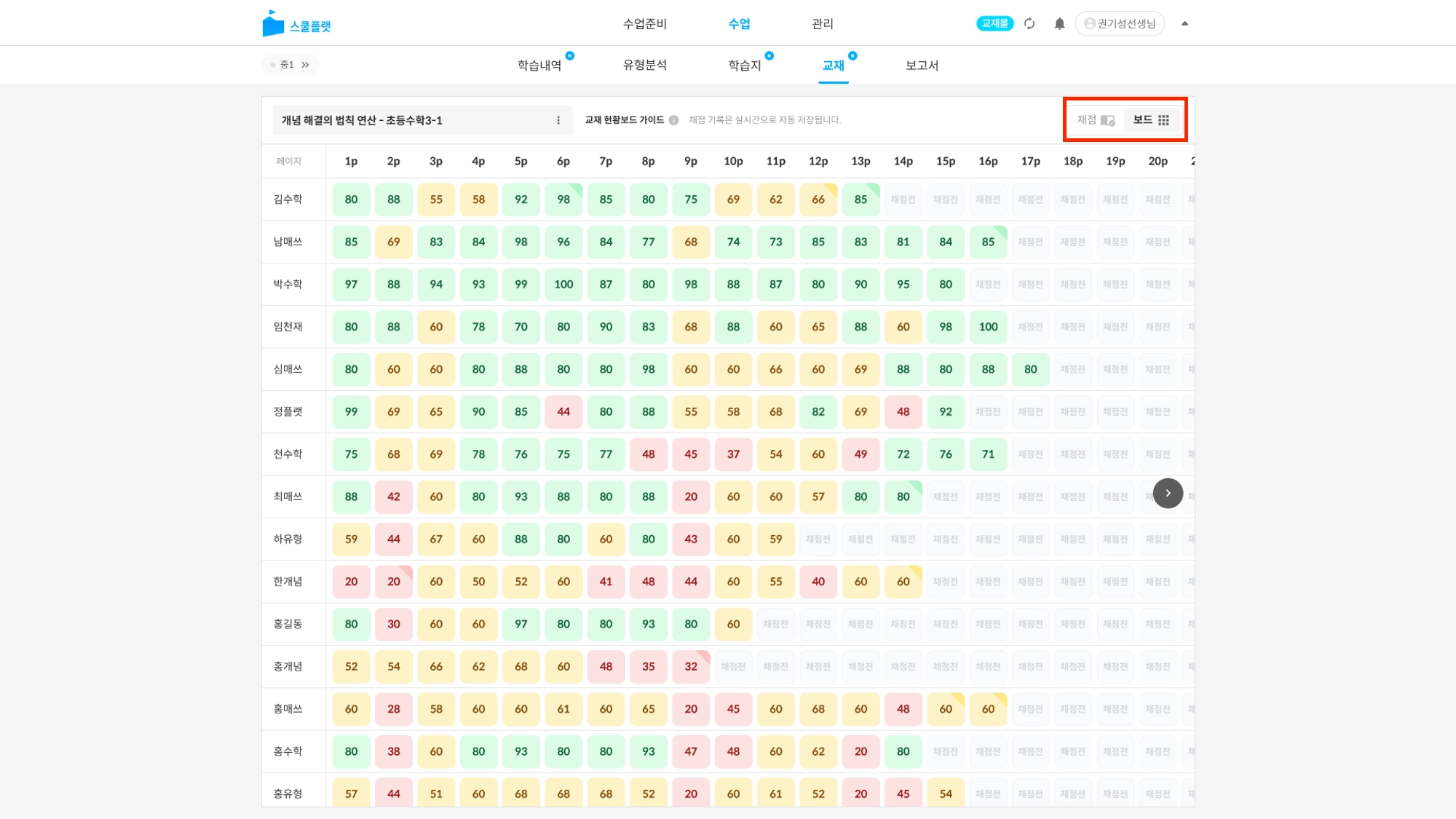1456x819 pixels.
Task: Open the three-dot menu beside textbook title
Action: pyautogui.click(x=558, y=120)
